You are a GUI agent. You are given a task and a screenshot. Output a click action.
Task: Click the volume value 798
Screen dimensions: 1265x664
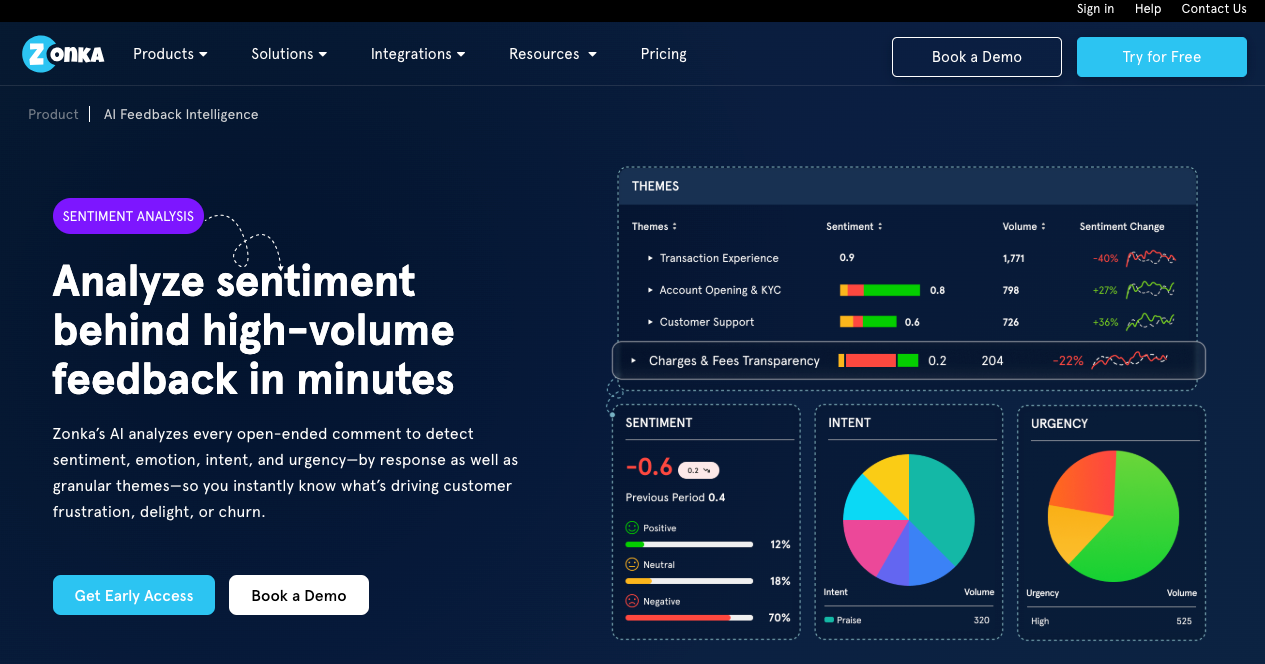click(x=1011, y=290)
